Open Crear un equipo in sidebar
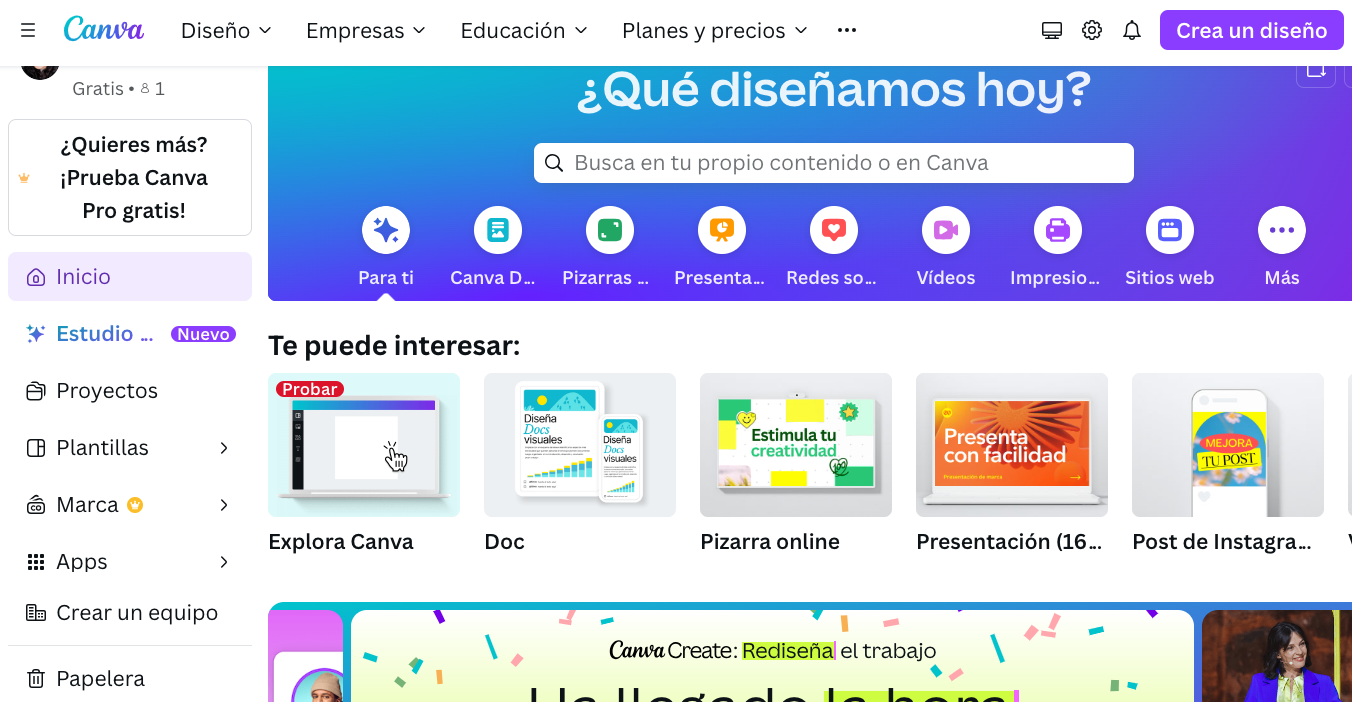 (x=130, y=613)
